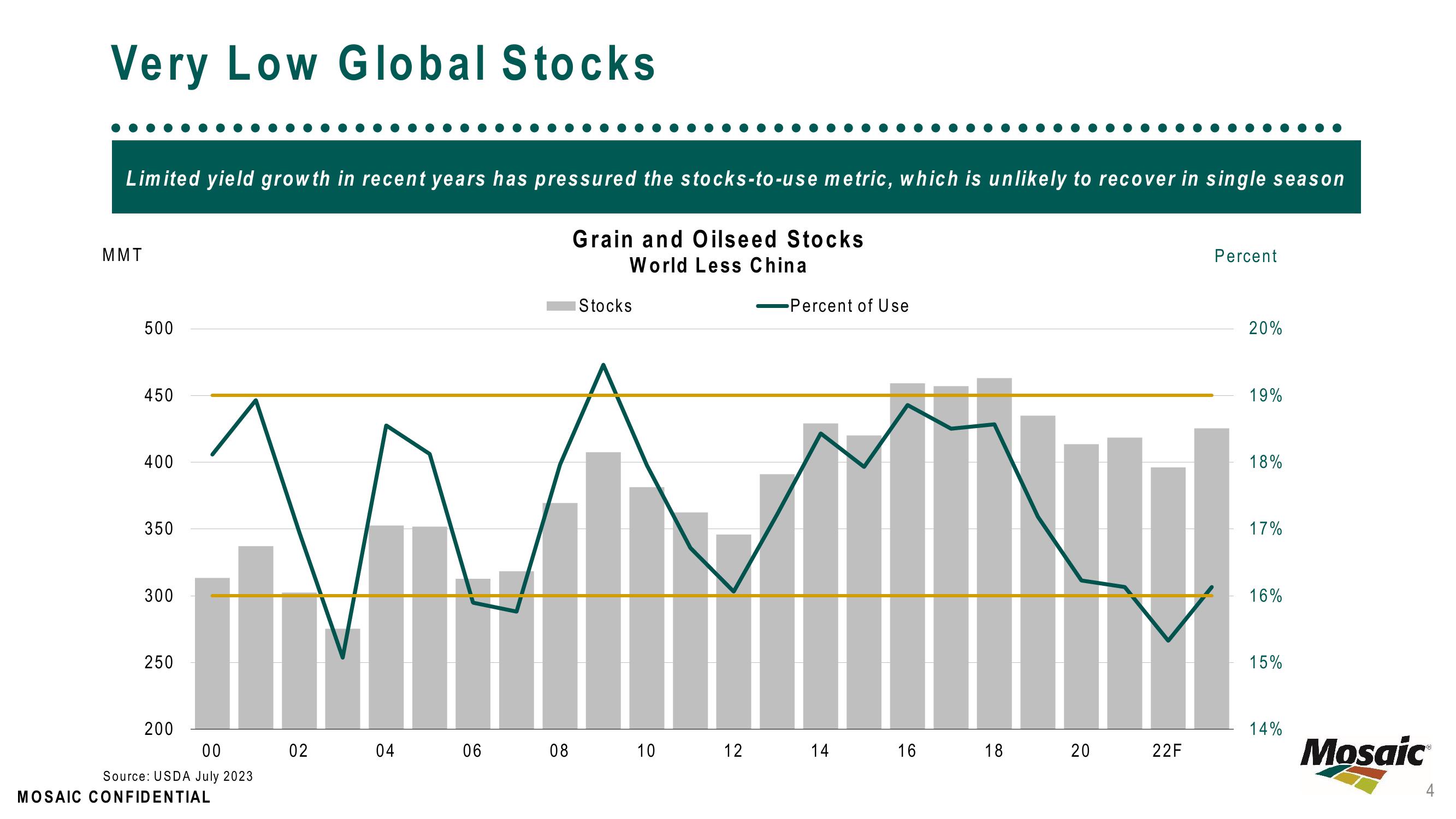
Task: Click the 'Very Low Global Stocks' title
Action: [384, 64]
